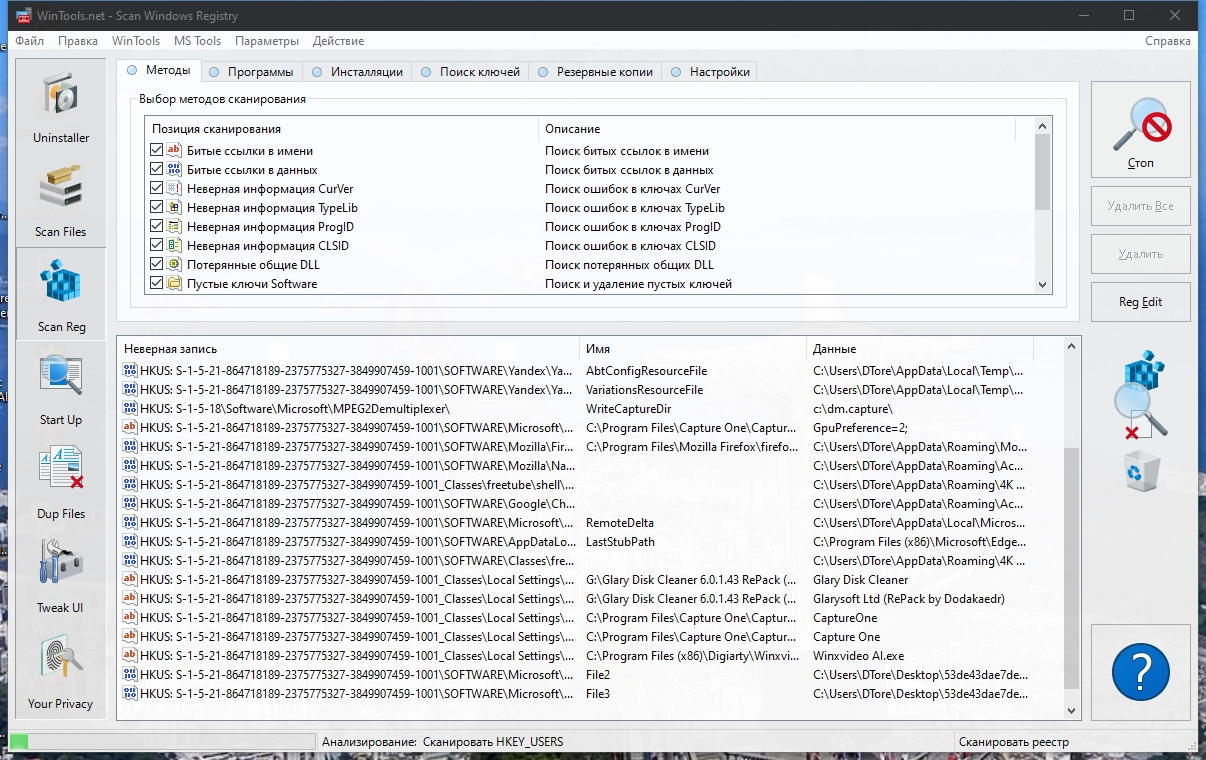The width and height of the screenshot is (1206, 760).
Task: Open the Tweak UI tool
Action: pyautogui.click(x=61, y=576)
